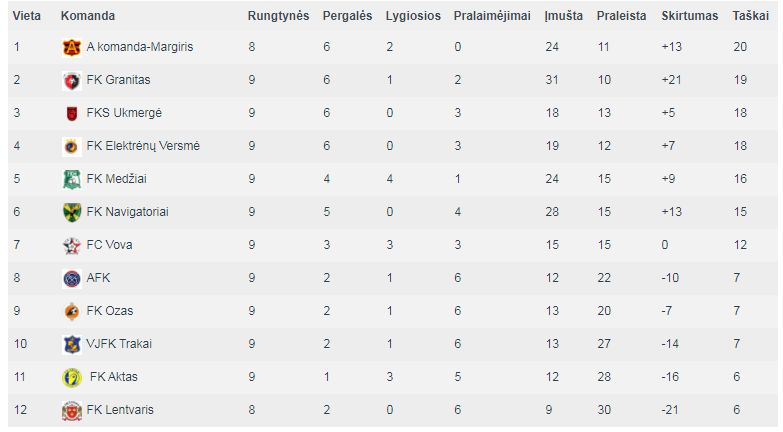Open the FK Navigatoriai team name link

(x=127, y=212)
